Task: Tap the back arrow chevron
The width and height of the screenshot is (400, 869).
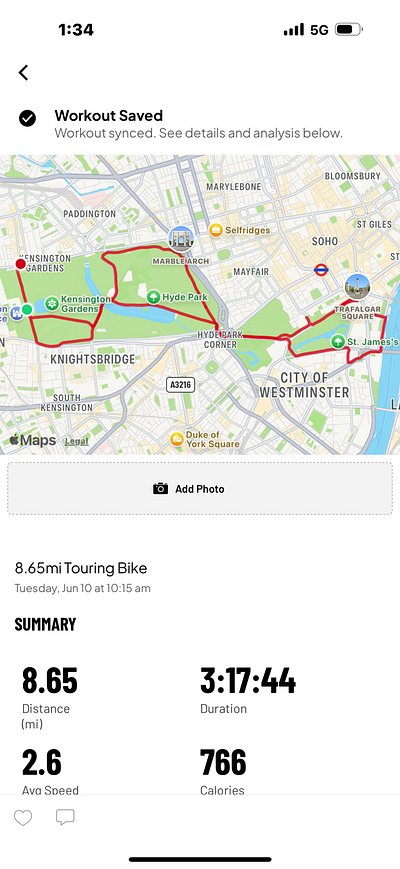Action: tap(23, 73)
